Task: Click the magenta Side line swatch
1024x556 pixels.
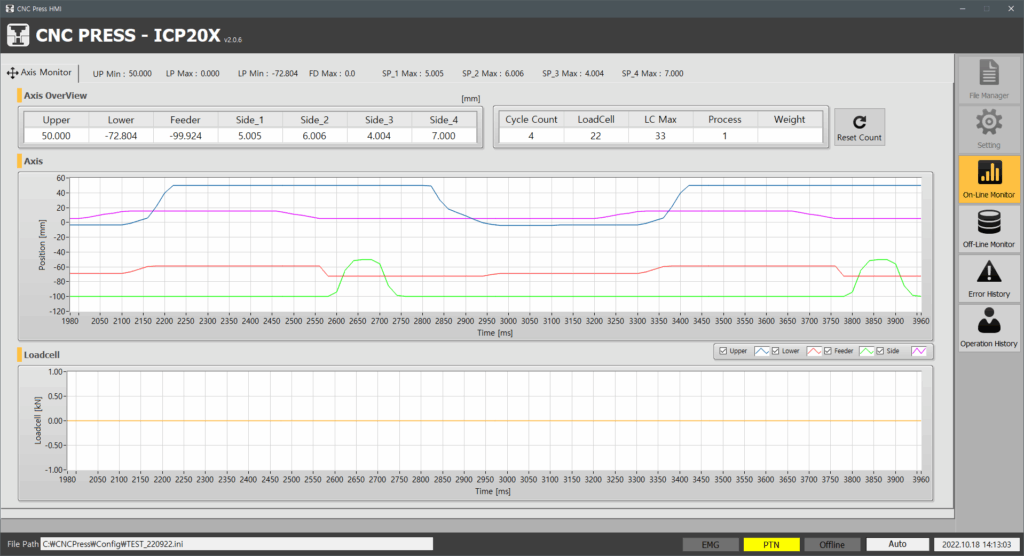Action: (x=918, y=351)
